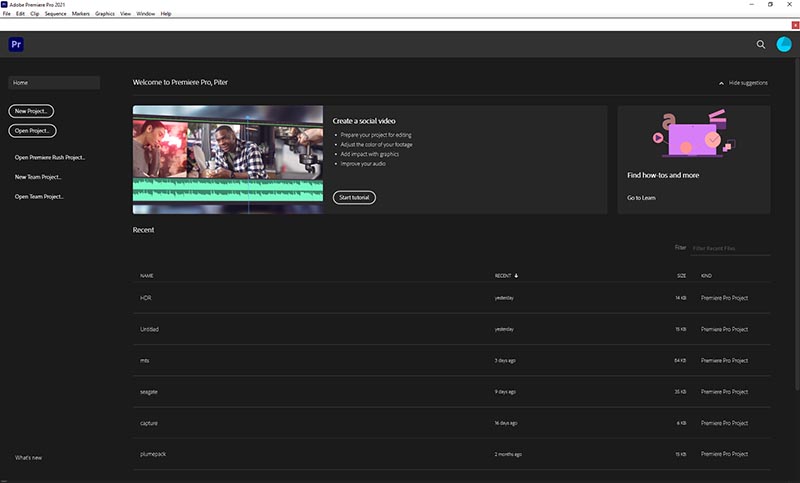Open the File menu
The image size is (800, 483).
tap(7, 14)
